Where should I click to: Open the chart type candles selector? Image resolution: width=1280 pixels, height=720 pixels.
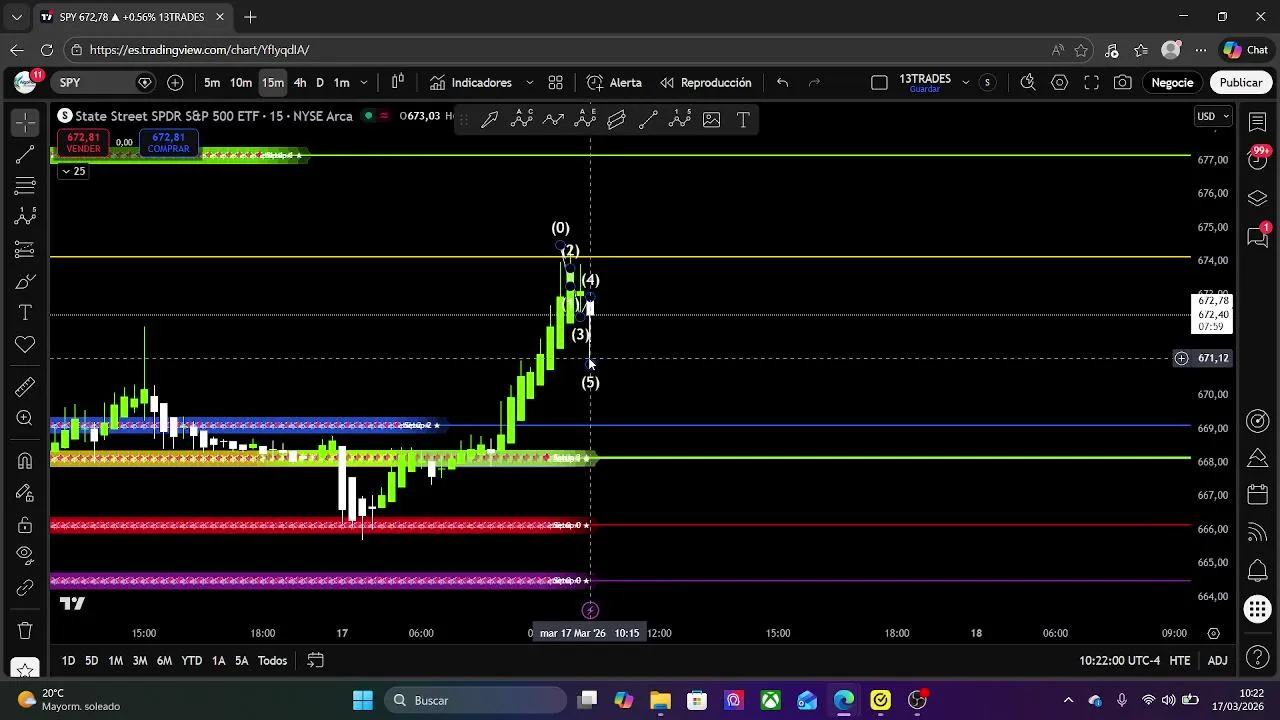point(398,82)
